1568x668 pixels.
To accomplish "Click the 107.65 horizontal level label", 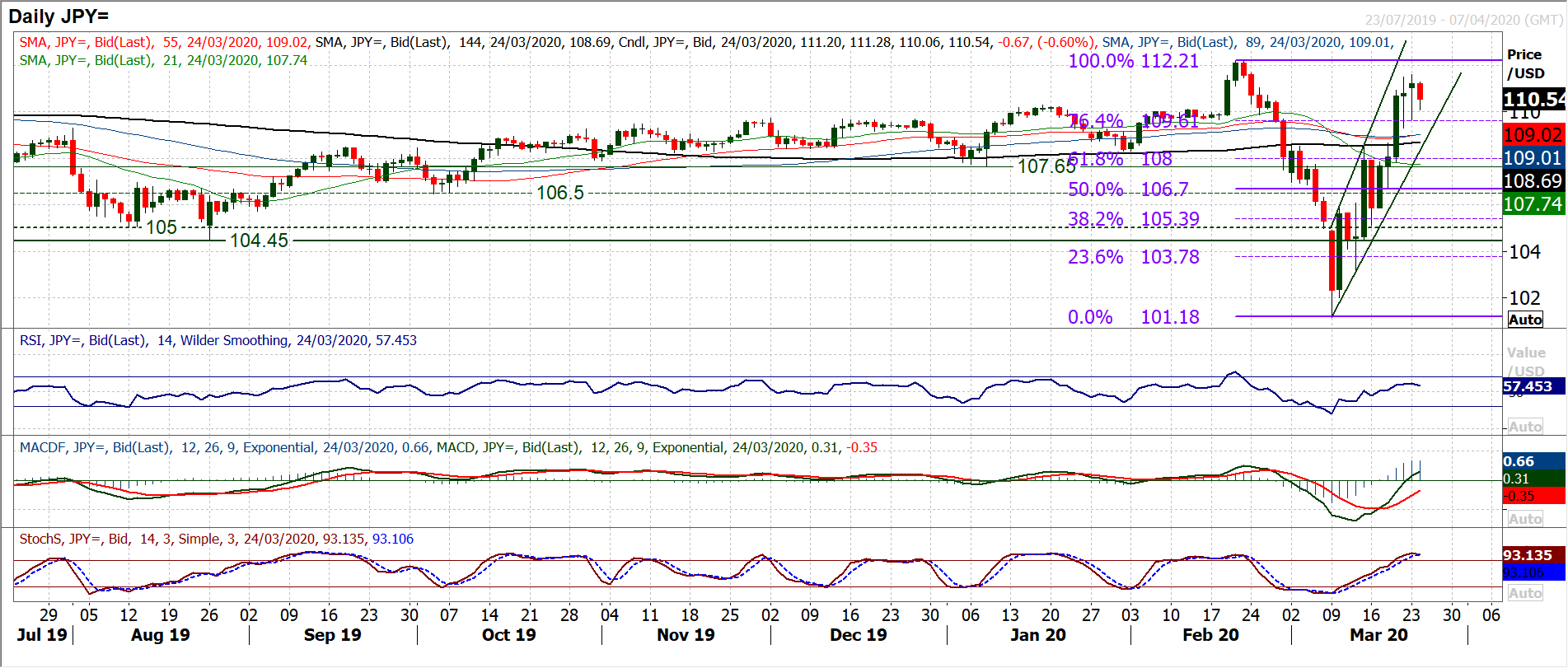I will point(1046,166).
